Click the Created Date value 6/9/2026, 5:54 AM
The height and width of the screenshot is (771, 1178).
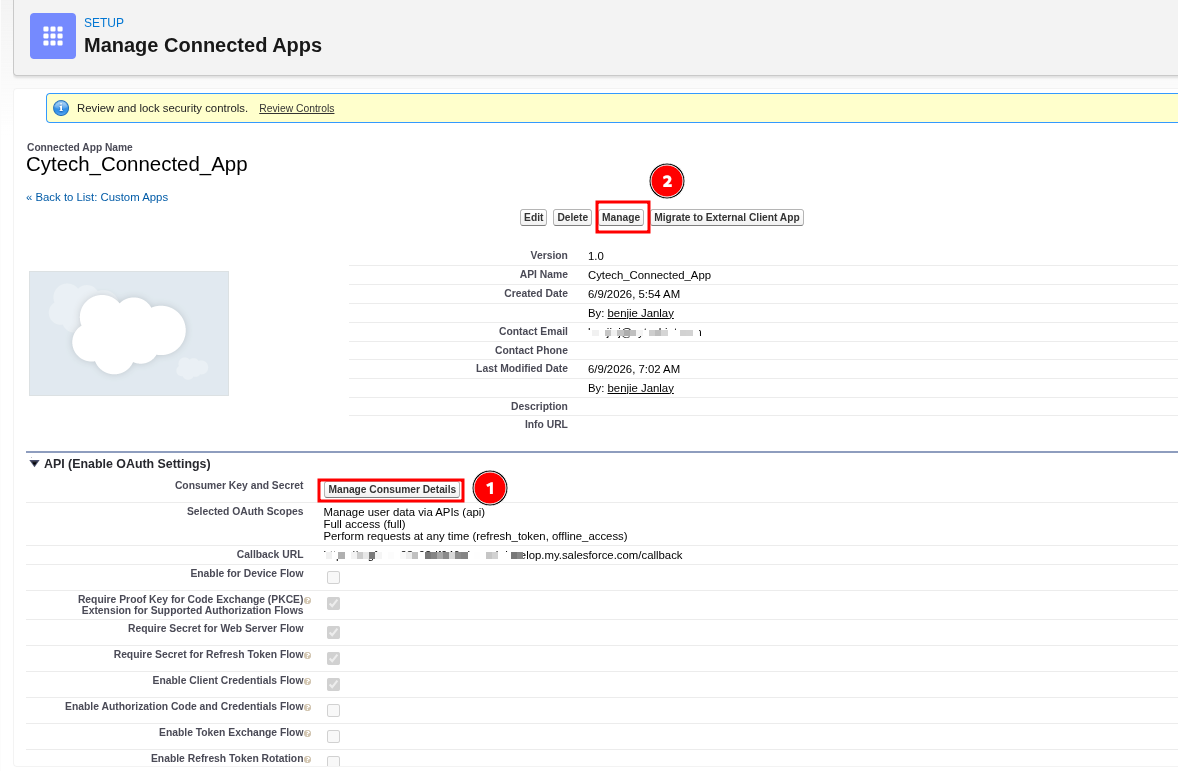coord(634,294)
